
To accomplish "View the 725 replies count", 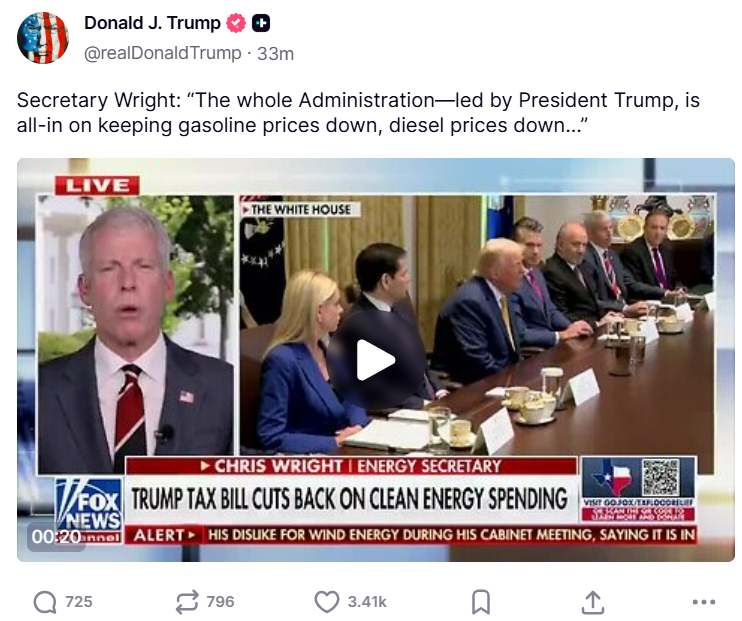I will tap(79, 602).
